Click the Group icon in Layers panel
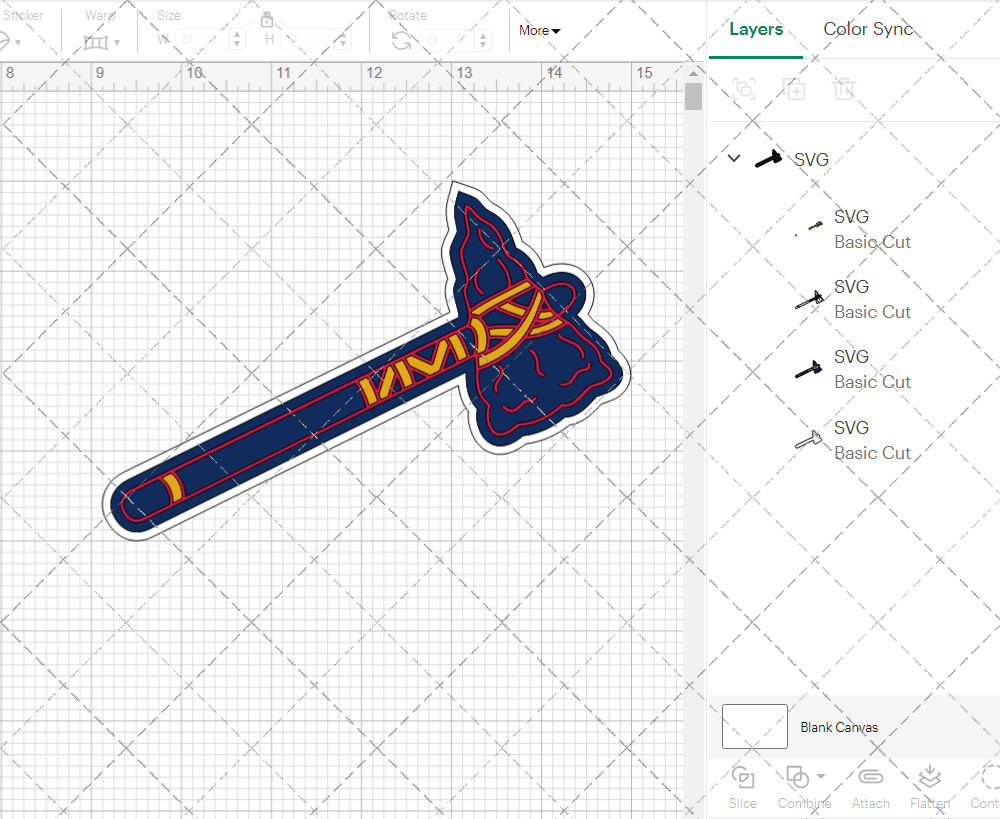The height and width of the screenshot is (819, 1000). [743, 89]
